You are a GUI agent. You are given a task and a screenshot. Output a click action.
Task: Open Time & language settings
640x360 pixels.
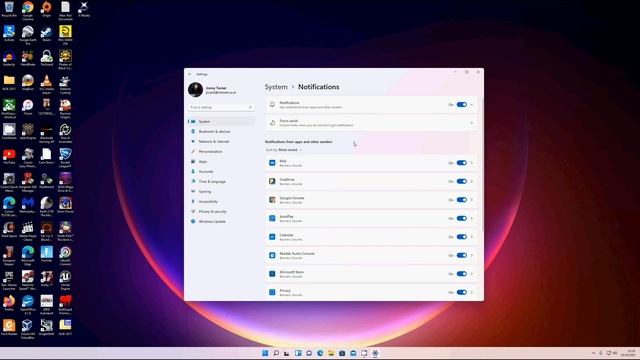(221, 181)
